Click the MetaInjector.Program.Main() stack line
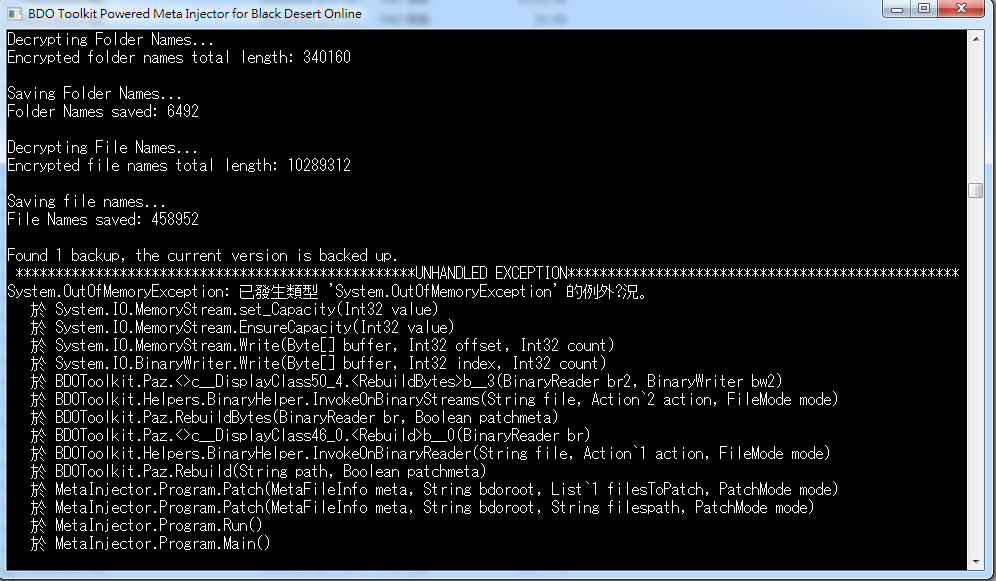Viewport: 996px width, 581px height. pos(162,543)
